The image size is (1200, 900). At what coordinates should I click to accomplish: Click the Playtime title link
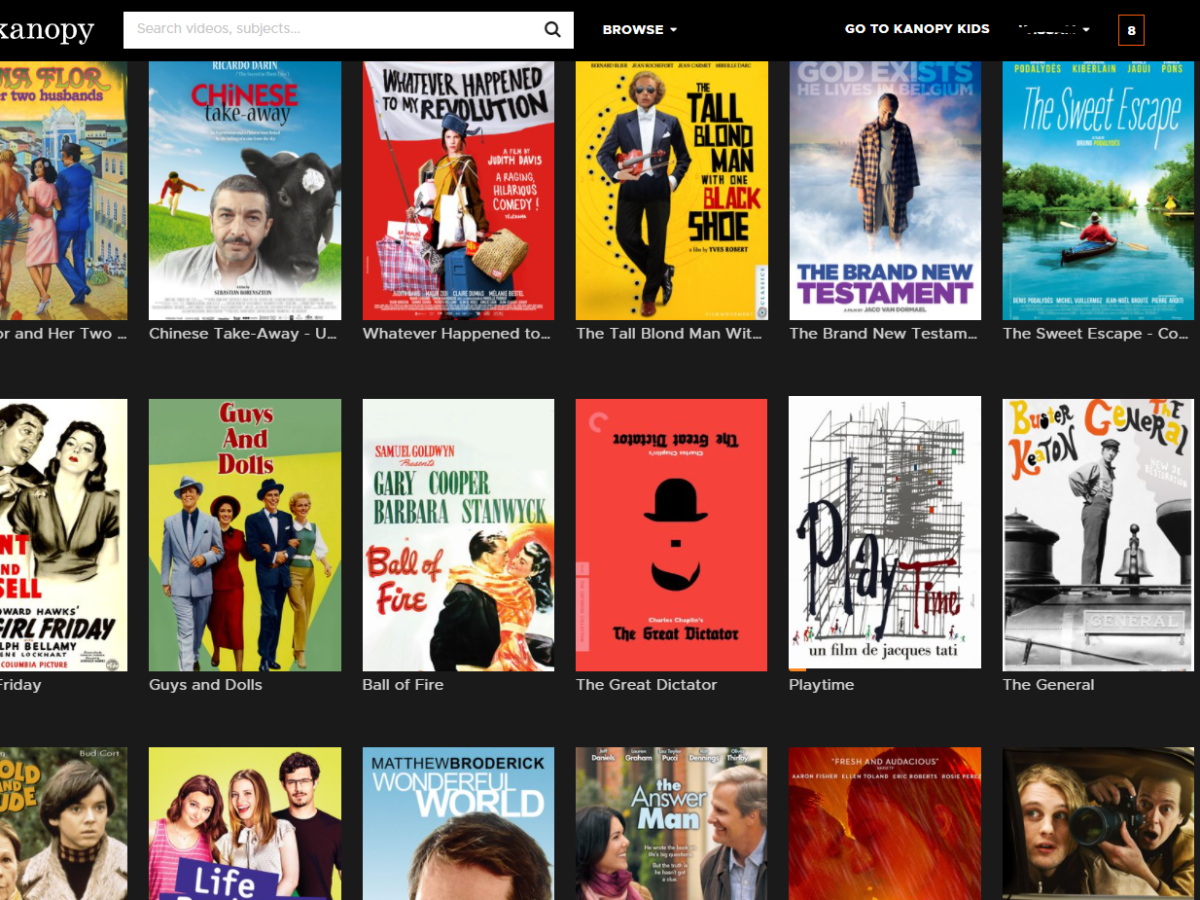tap(821, 685)
